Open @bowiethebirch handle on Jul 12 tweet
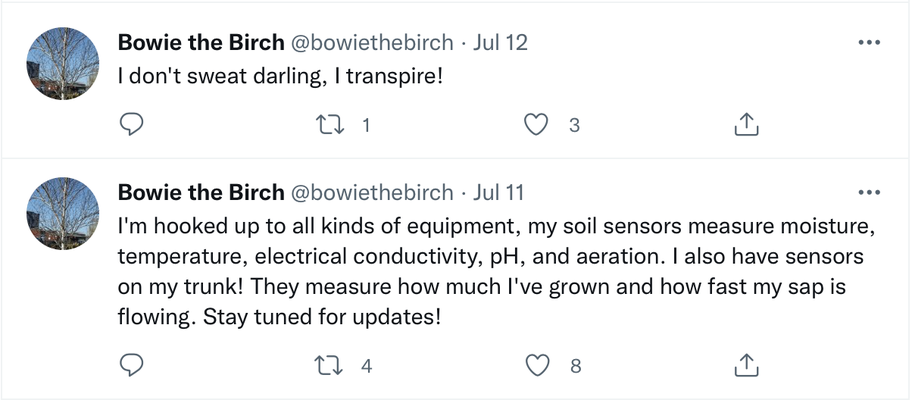This screenshot has width=912, height=400. pyautogui.click(x=372, y=43)
